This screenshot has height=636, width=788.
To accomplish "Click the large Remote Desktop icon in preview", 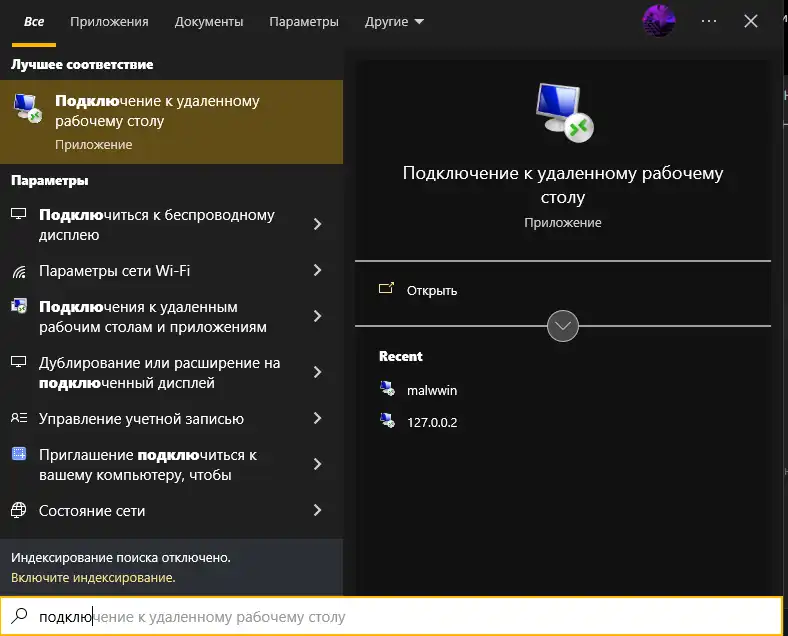I will [x=562, y=112].
